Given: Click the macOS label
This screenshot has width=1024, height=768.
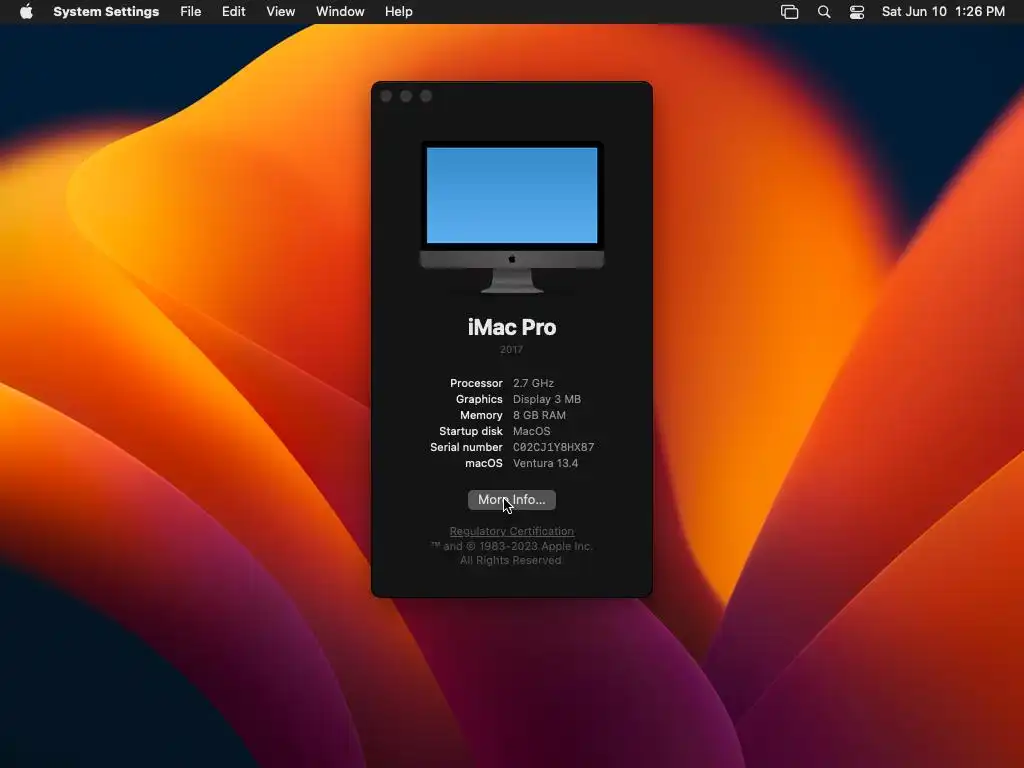Looking at the screenshot, I should [x=484, y=463].
